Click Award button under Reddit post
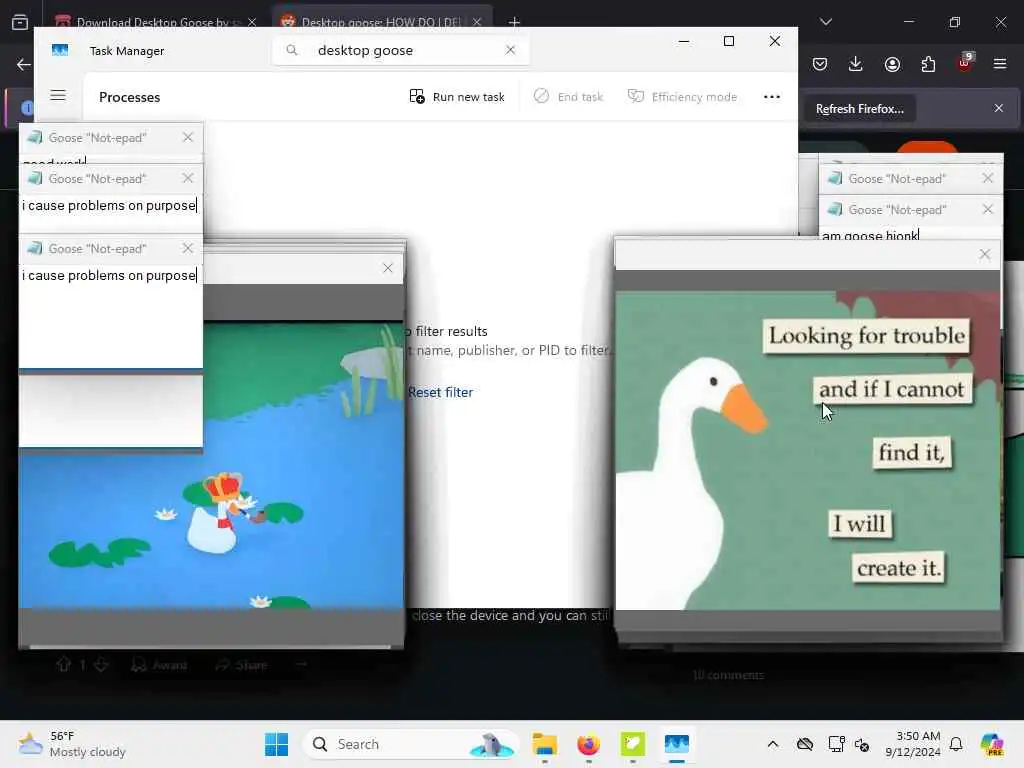The width and height of the screenshot is (1024, 768). [159, 665]
